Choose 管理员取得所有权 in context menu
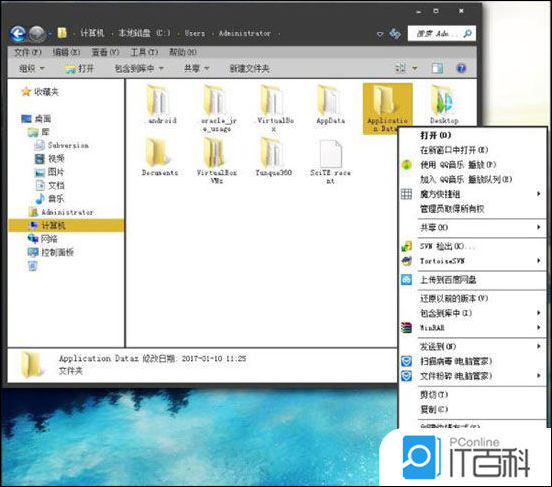This screenshot has width=552, height=487. tap(472, 209)
